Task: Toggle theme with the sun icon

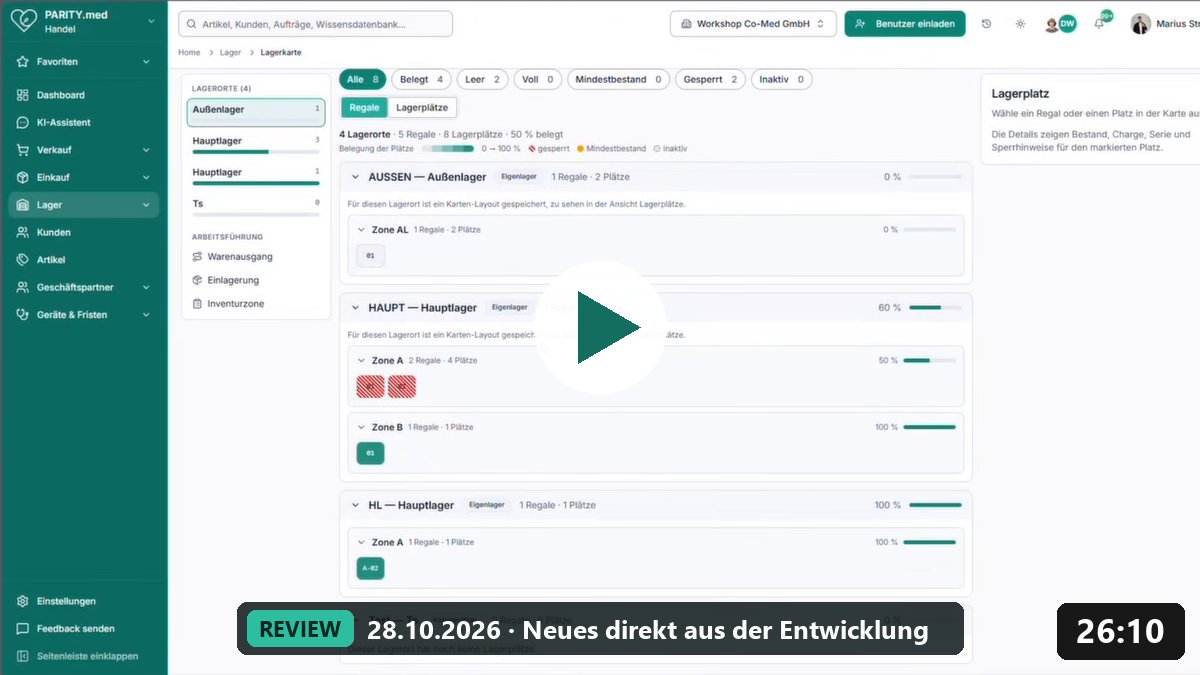Action: (x=1020, y=24)
